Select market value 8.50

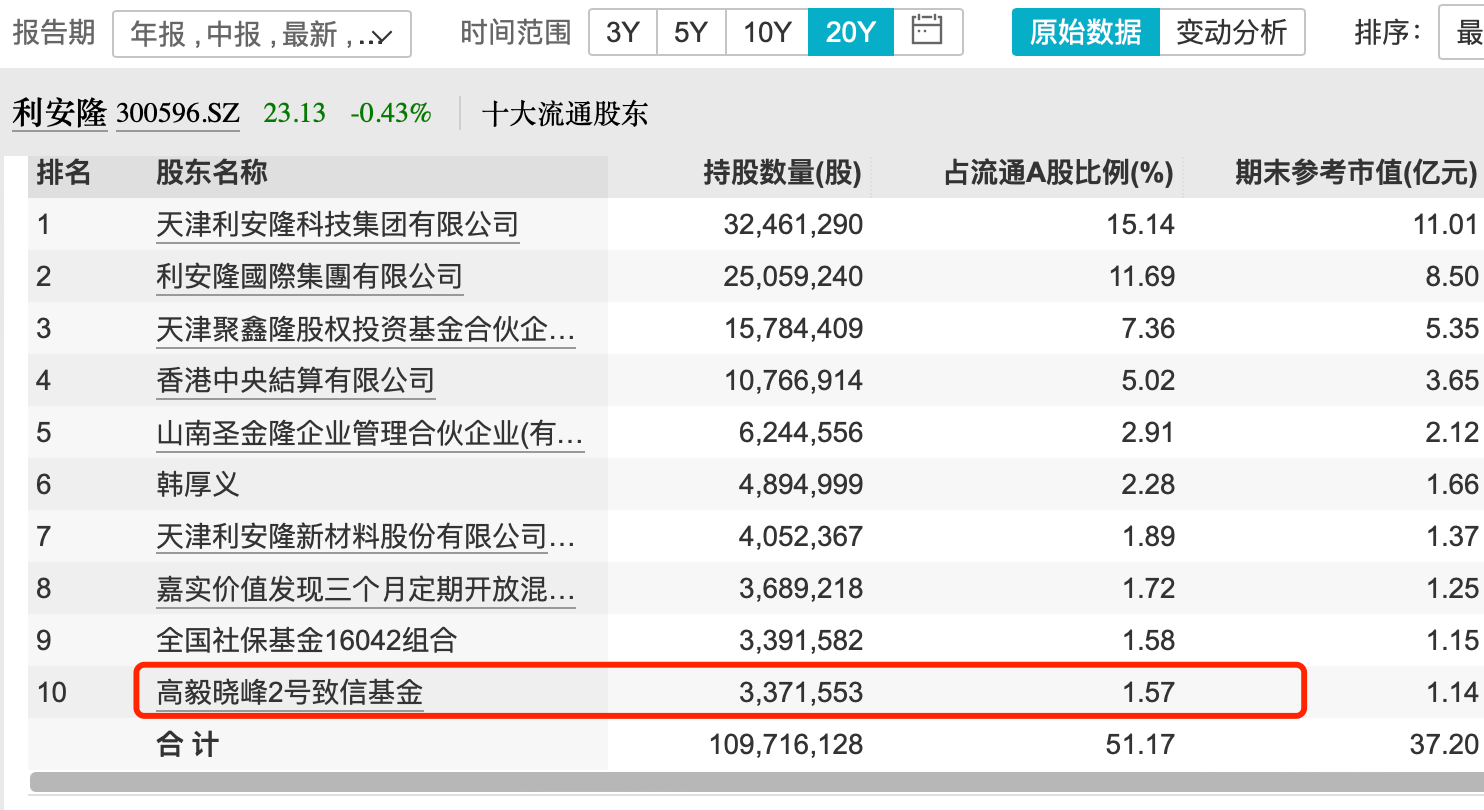[1452, 276]
